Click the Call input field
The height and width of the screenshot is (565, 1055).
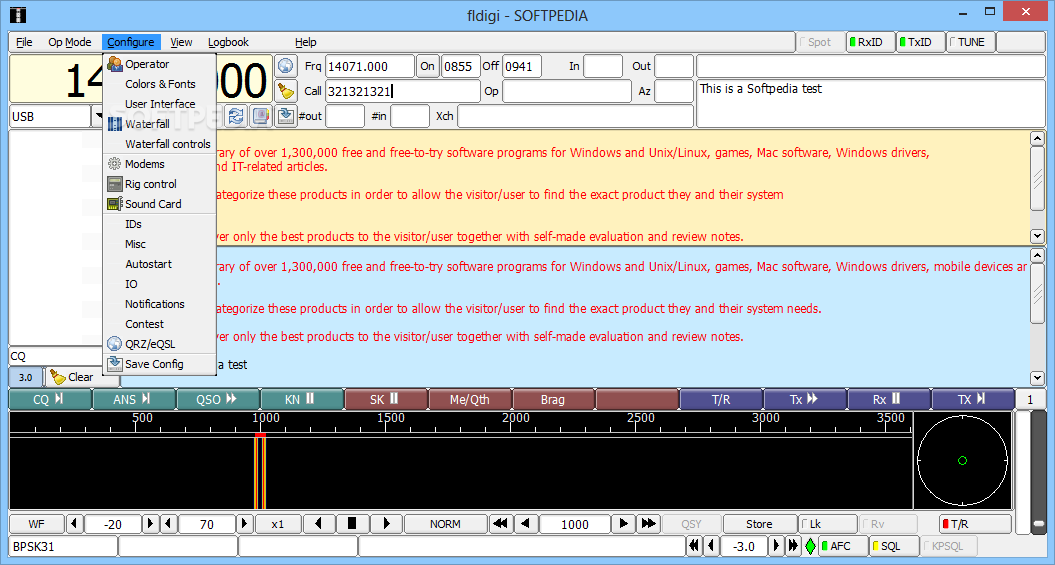pyautogui.click(x=402, y=91)
